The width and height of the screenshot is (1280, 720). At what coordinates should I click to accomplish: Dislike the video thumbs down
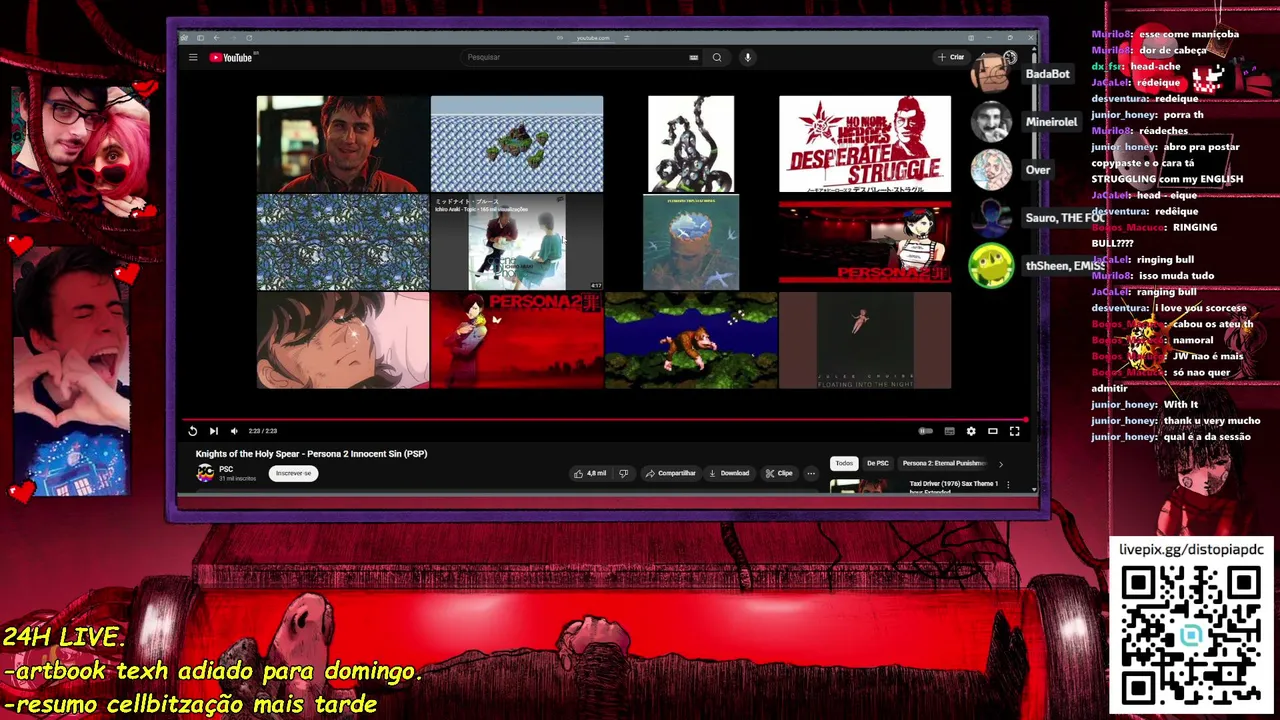click(624, 473)
